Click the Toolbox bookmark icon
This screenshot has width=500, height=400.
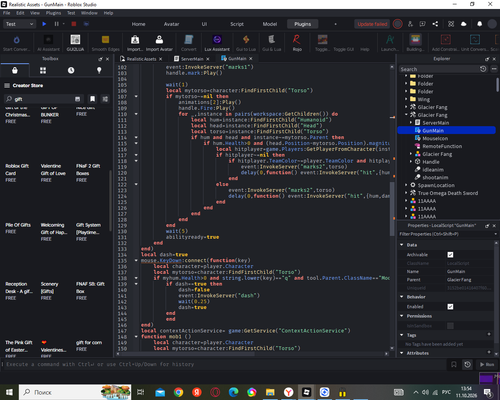[92, 99]
